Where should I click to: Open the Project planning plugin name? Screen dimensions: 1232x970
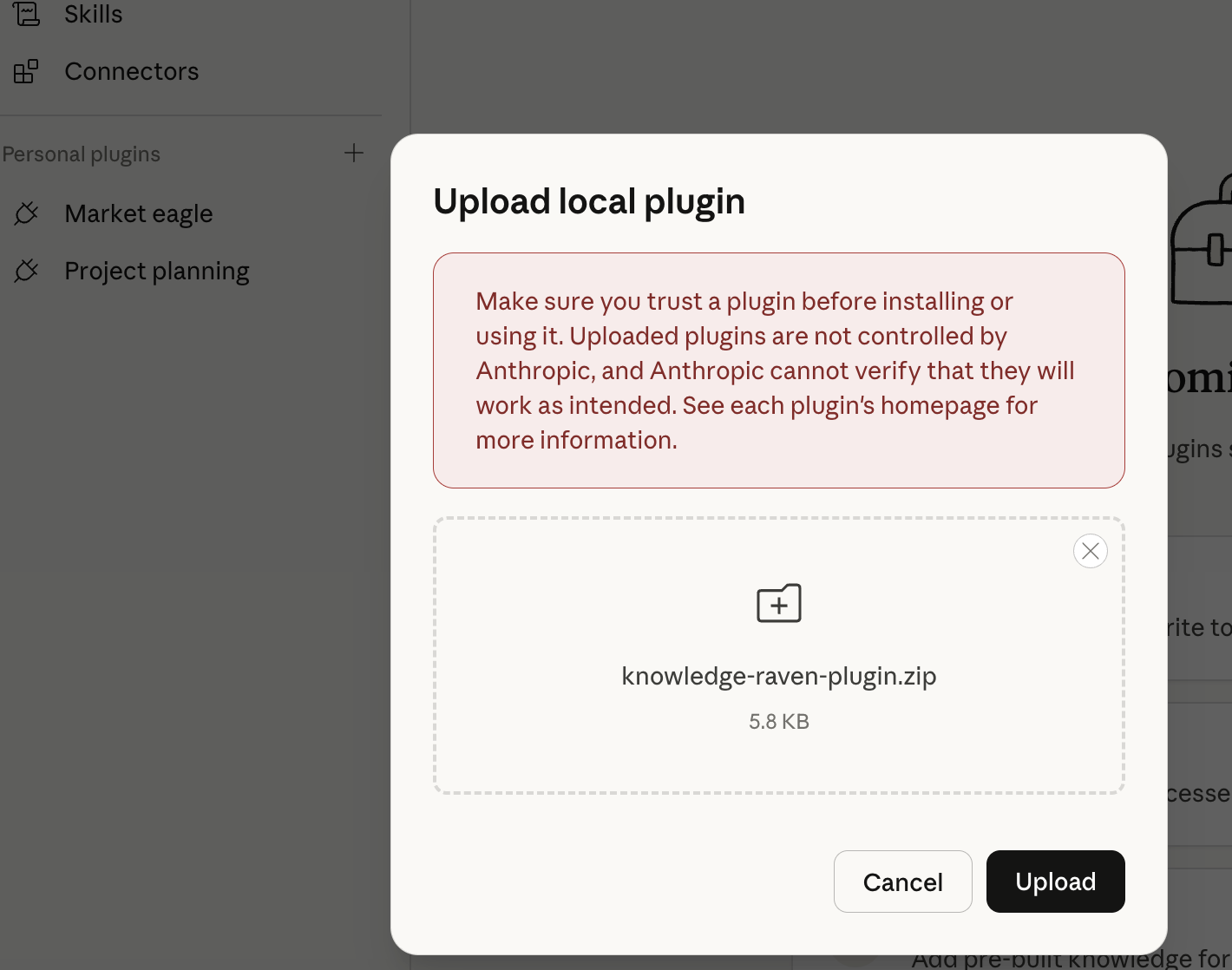click(x=156, y=272)
